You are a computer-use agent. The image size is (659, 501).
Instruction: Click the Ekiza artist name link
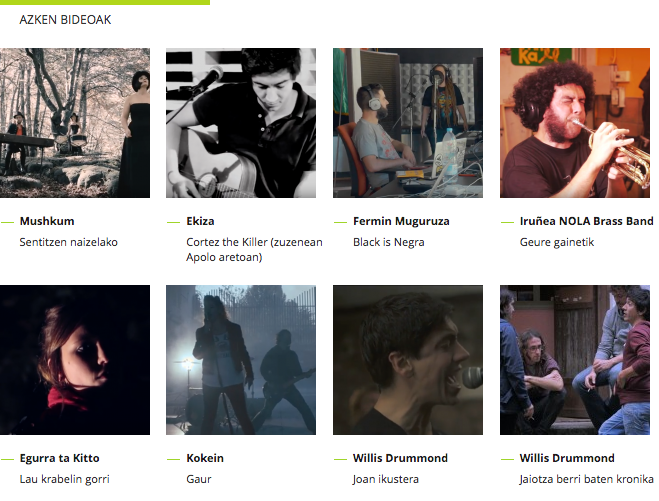[x=200, y=221]
